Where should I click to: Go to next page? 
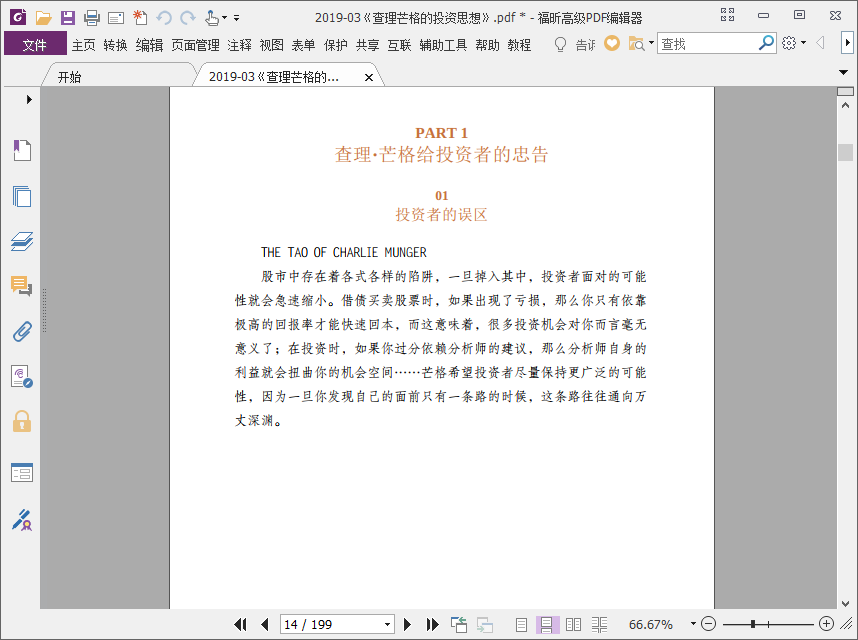407,624
